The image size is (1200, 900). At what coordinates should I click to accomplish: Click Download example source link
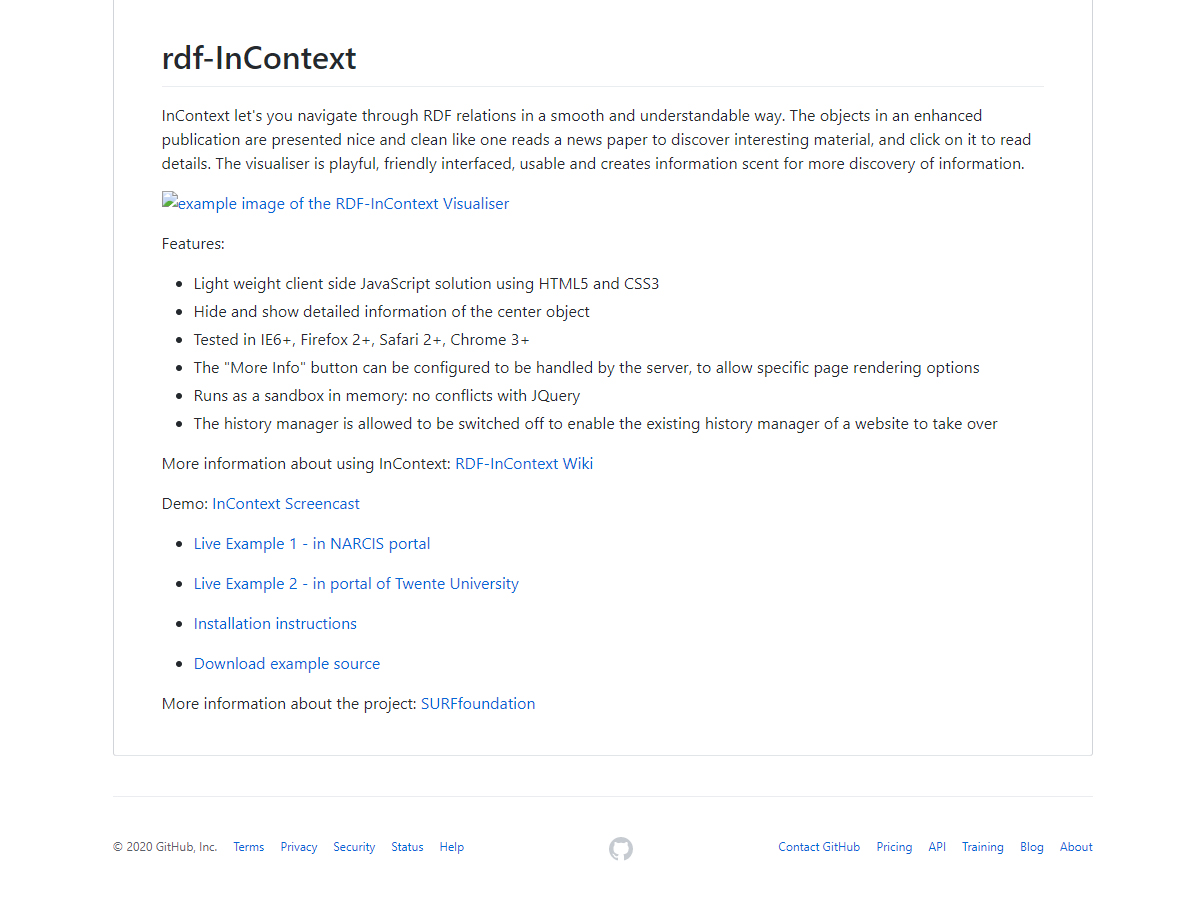point(287,664)
